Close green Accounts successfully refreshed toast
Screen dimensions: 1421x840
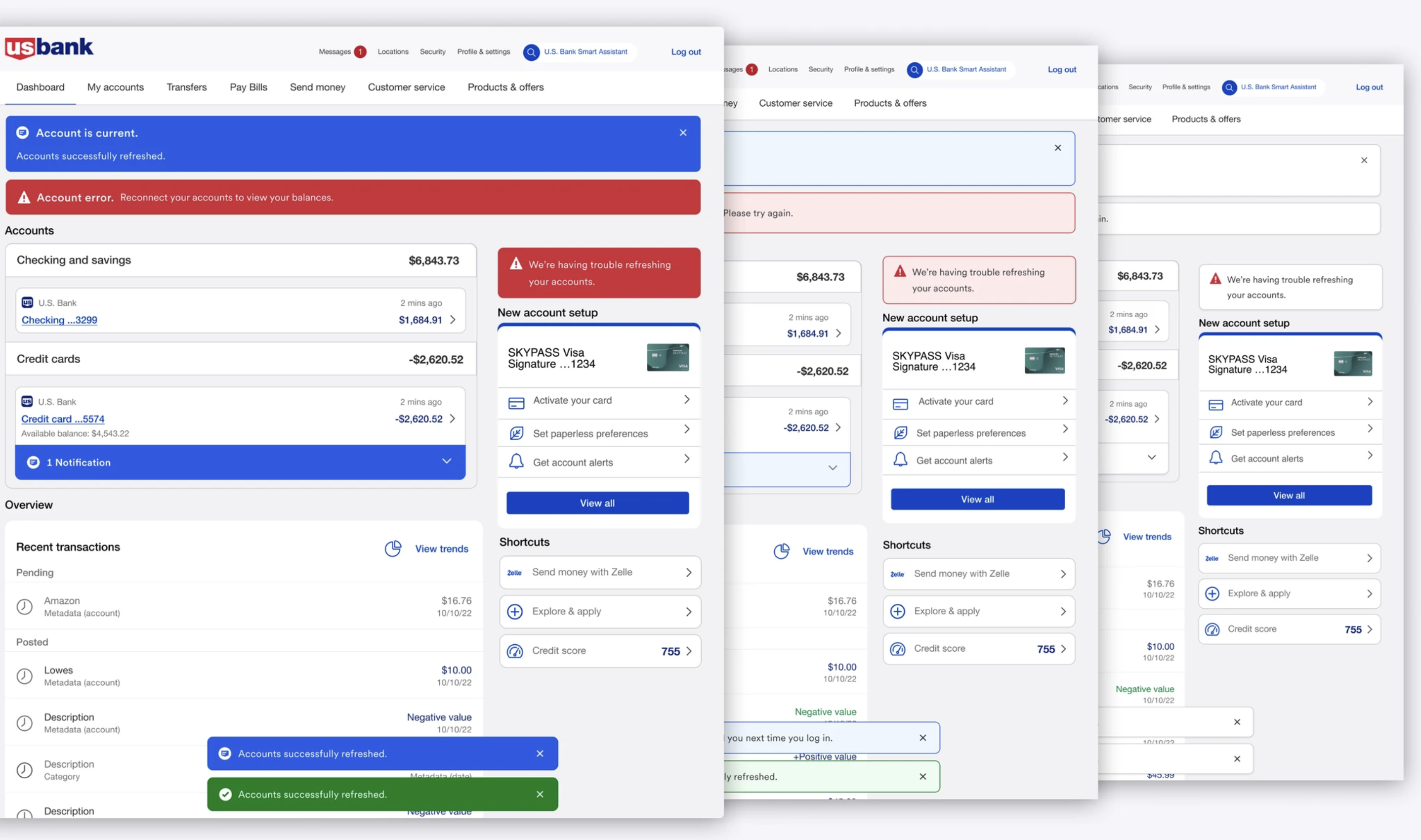tap(540, 794)
